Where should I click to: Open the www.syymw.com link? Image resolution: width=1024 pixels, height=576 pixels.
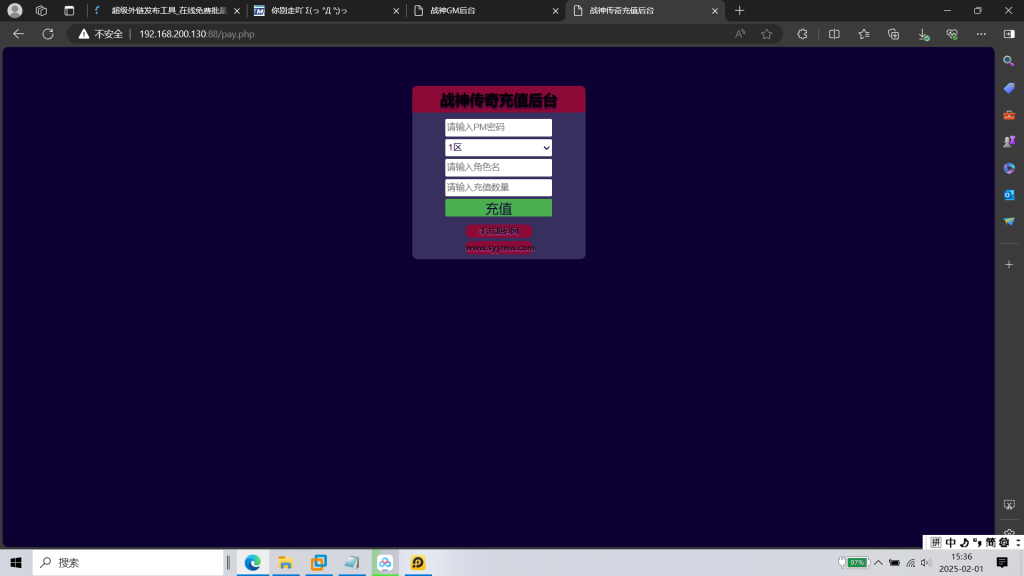pyautogui.click(x=499, y=247)
